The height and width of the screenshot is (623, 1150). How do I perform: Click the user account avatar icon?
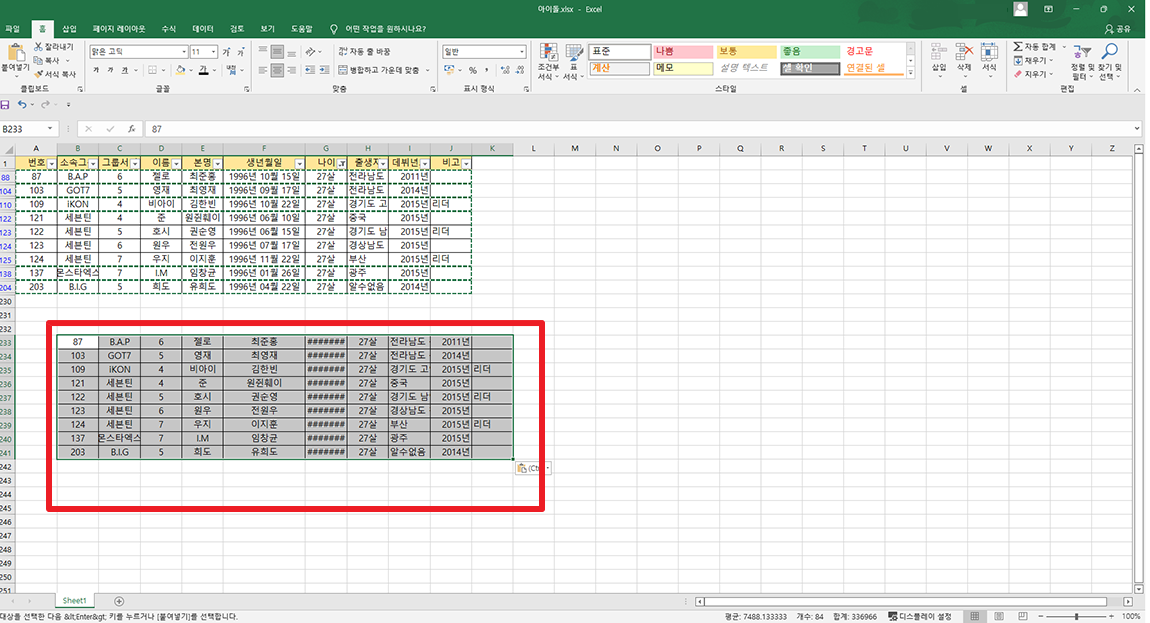point(1020,9)
